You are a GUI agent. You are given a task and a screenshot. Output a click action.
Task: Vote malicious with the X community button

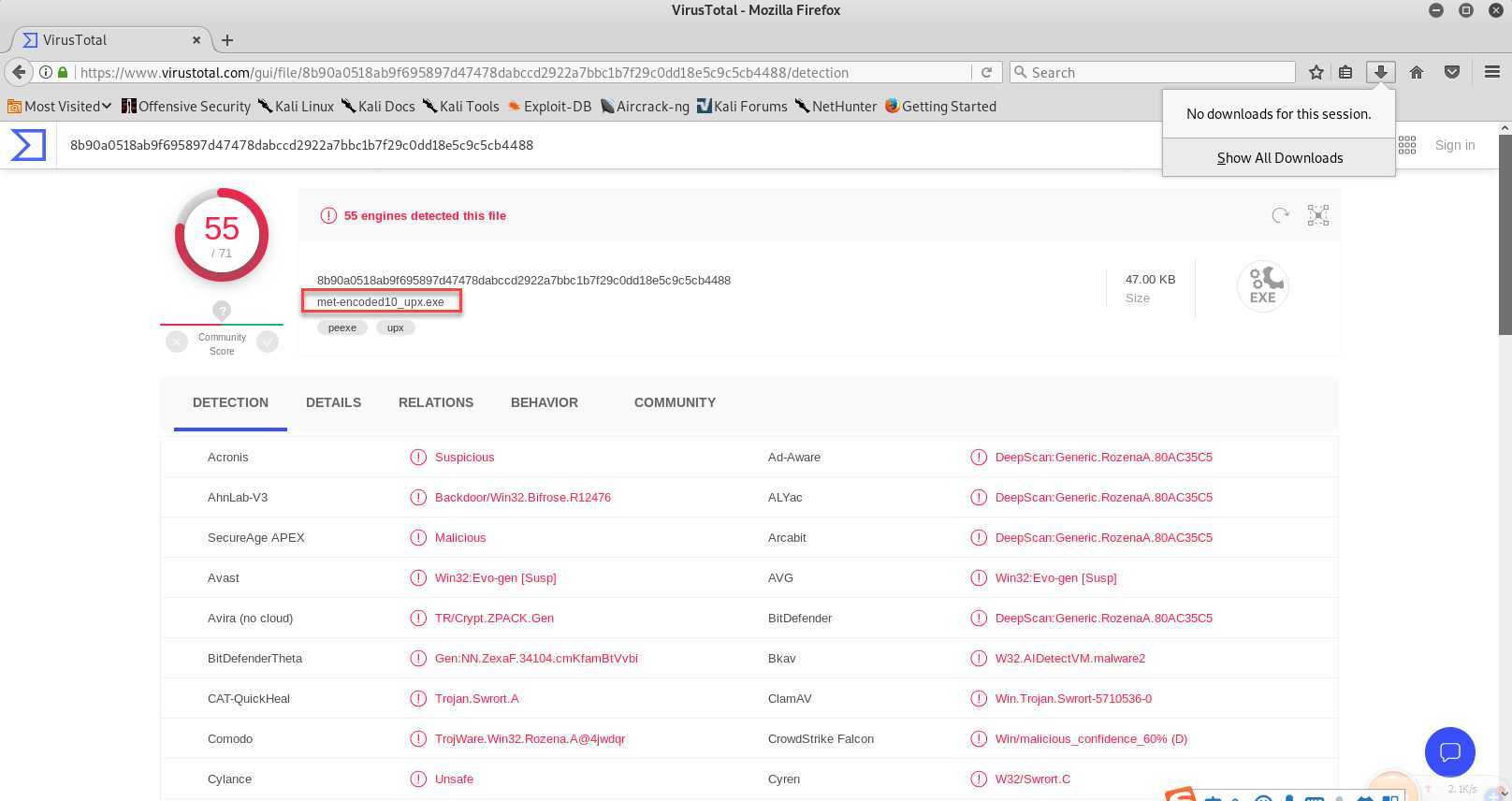pyautogui.click(x=177, y=342)
